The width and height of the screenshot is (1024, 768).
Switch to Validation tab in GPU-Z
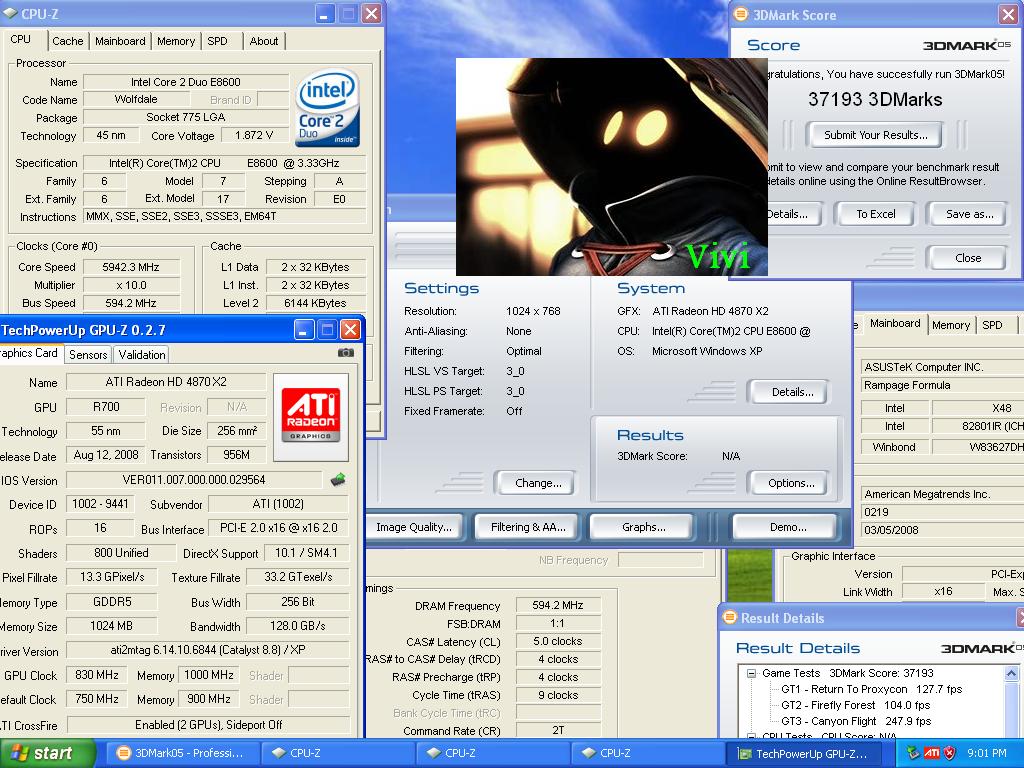(142, 355)
